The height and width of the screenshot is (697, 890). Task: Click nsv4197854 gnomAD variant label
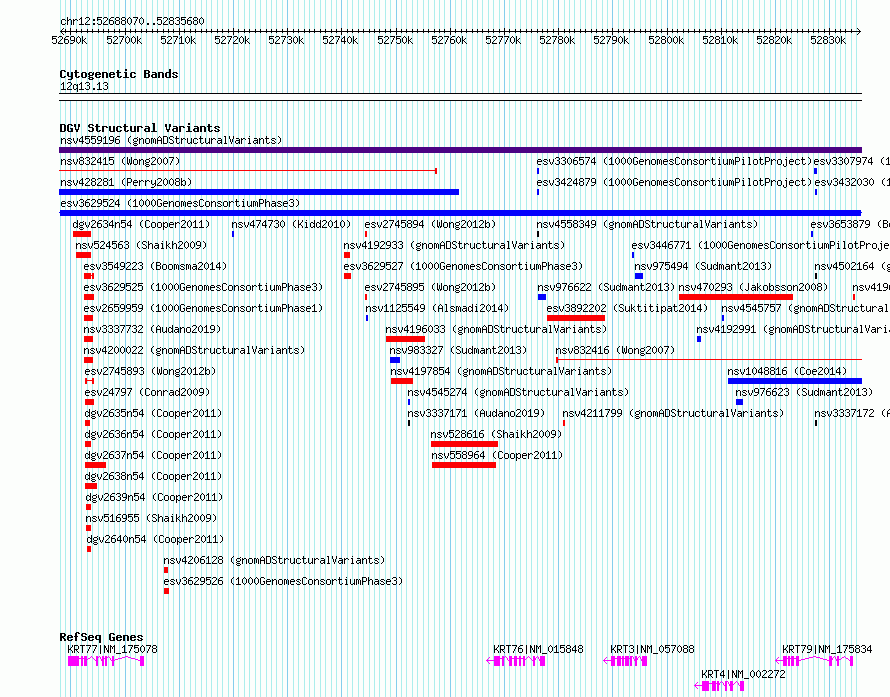coord(501,371)
